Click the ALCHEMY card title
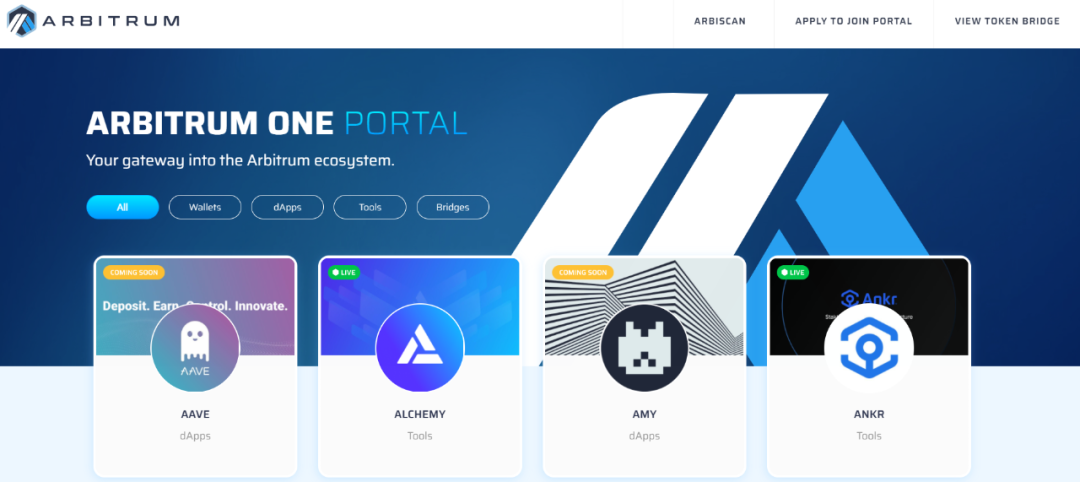 (x=419, y=415)
